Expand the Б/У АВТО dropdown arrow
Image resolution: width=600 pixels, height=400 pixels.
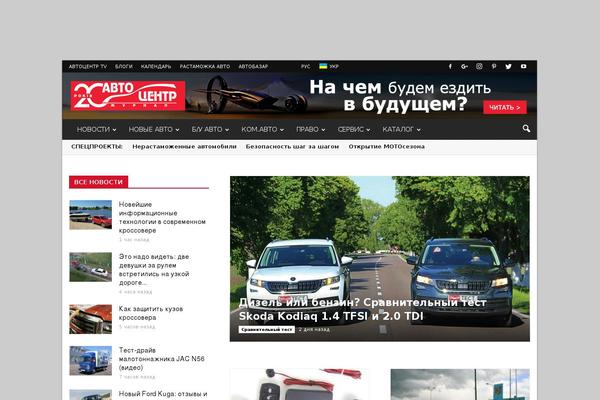pos(227,130)
